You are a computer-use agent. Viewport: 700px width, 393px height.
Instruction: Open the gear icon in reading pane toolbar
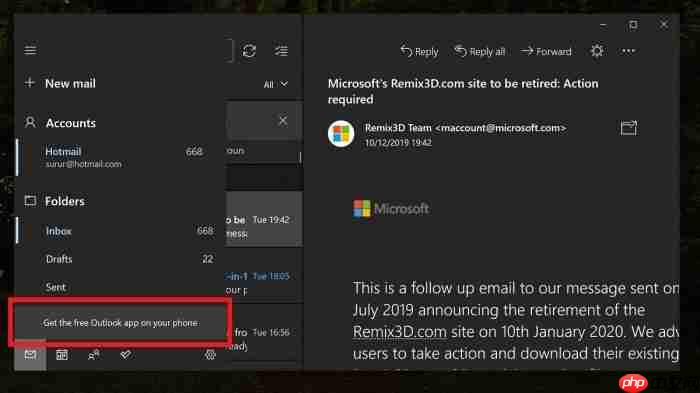(597, 51)
